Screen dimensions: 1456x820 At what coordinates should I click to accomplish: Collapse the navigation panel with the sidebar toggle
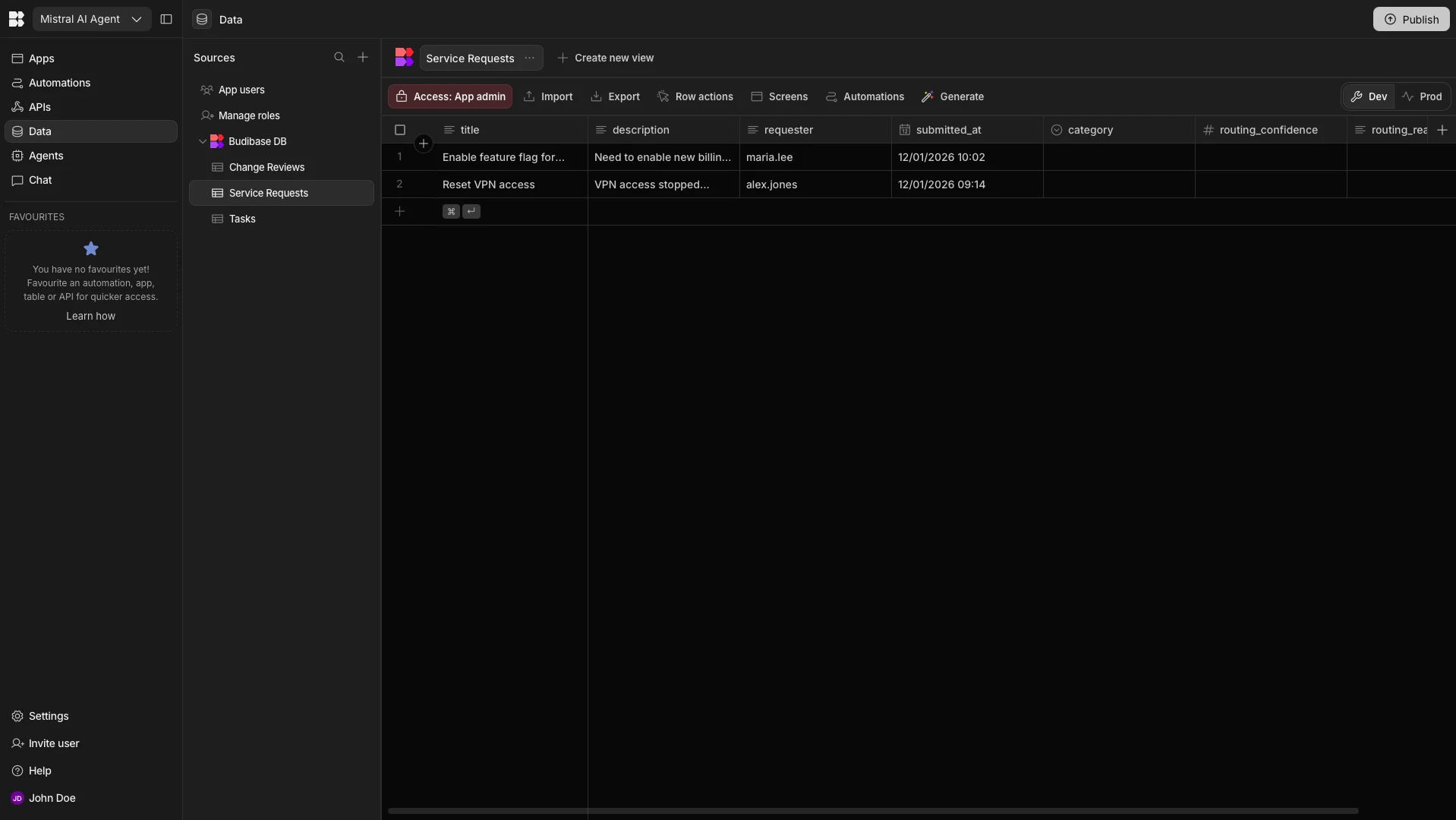click(166, 19)
